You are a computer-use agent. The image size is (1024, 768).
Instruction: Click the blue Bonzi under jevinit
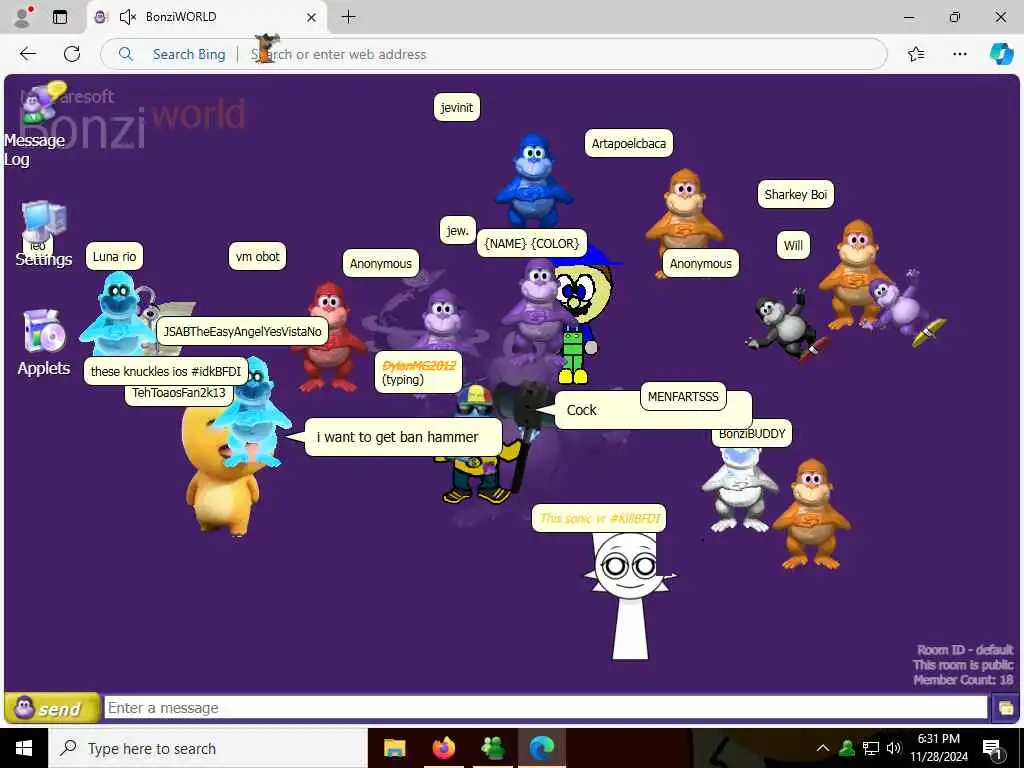pos(533,180)
